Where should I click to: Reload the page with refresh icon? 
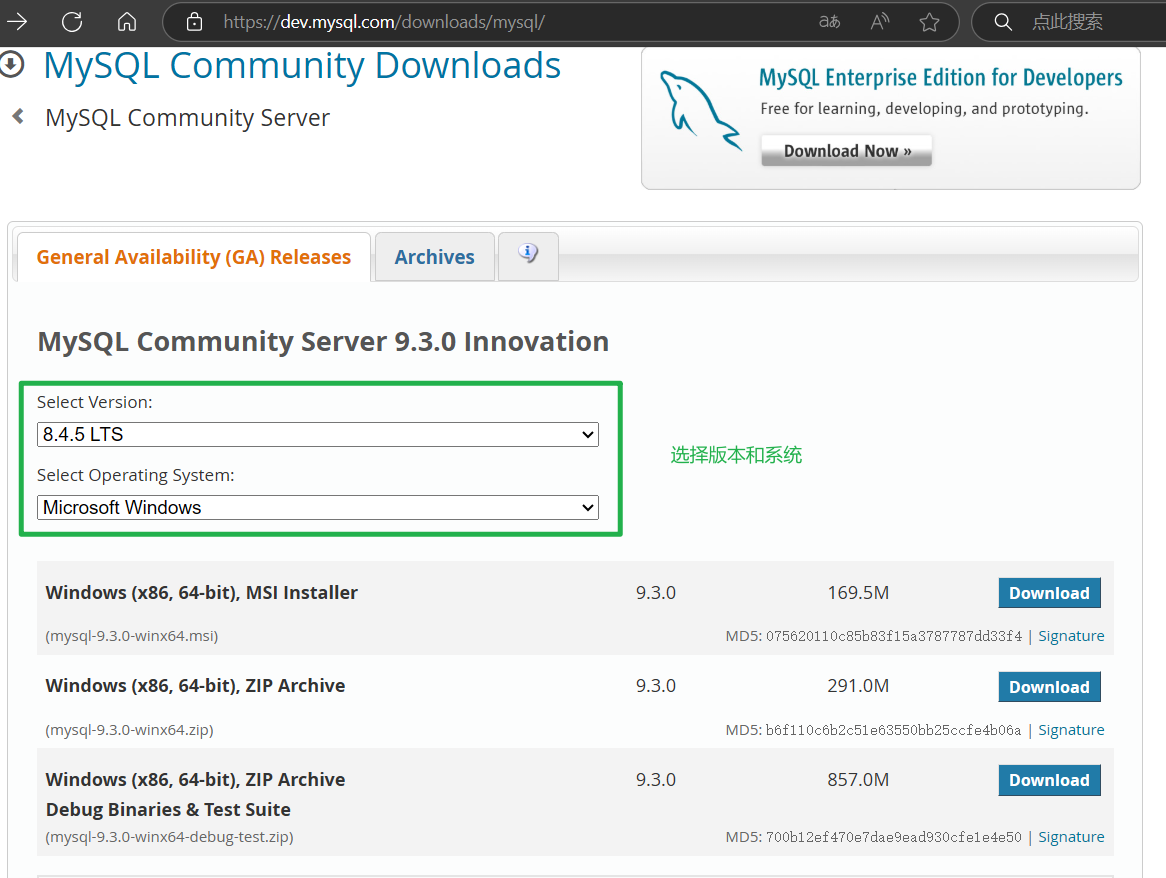coord(72,22)
